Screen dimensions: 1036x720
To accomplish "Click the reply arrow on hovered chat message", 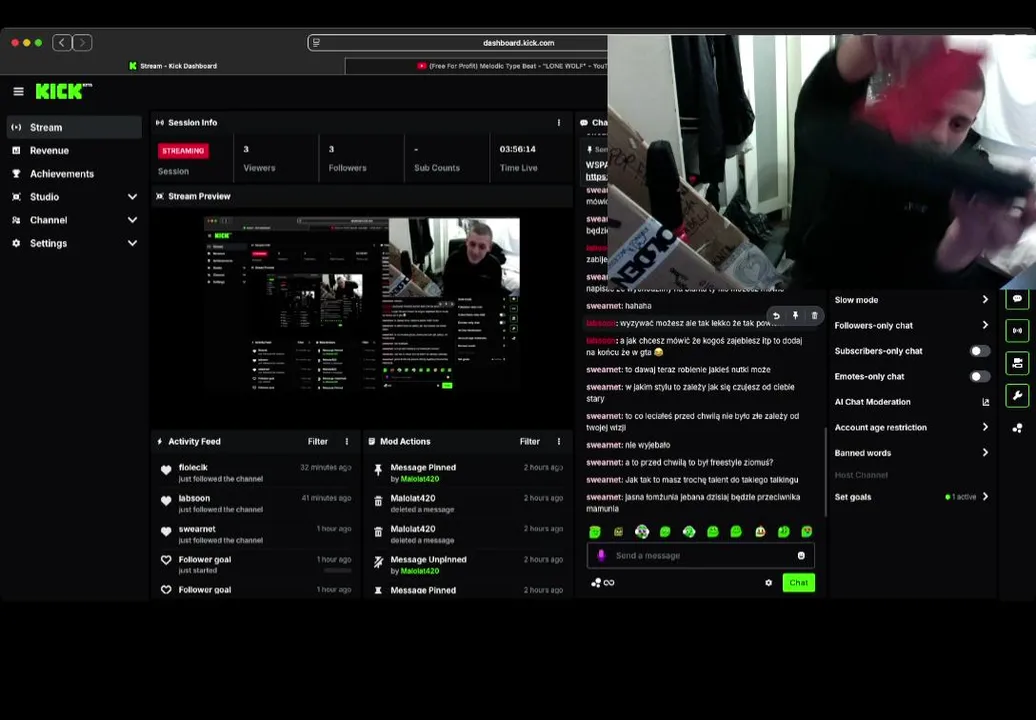I will coord(776,316).
